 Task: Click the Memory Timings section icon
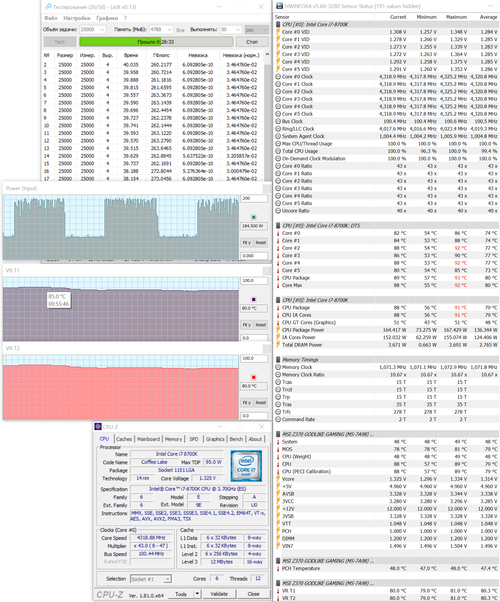point(278,359)
